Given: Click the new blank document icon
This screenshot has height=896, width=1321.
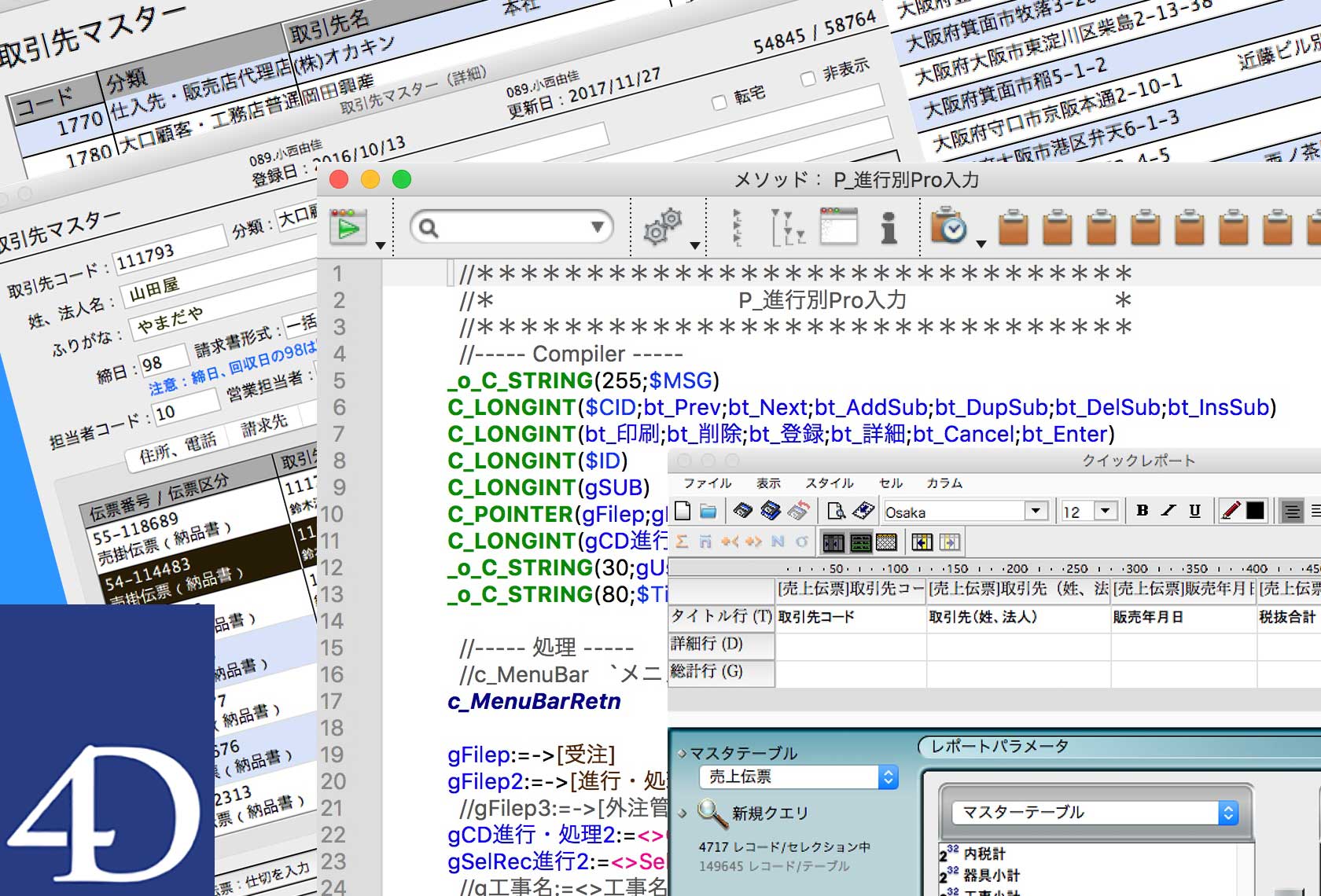Looking at the screenshot, I should coord(683,512).
